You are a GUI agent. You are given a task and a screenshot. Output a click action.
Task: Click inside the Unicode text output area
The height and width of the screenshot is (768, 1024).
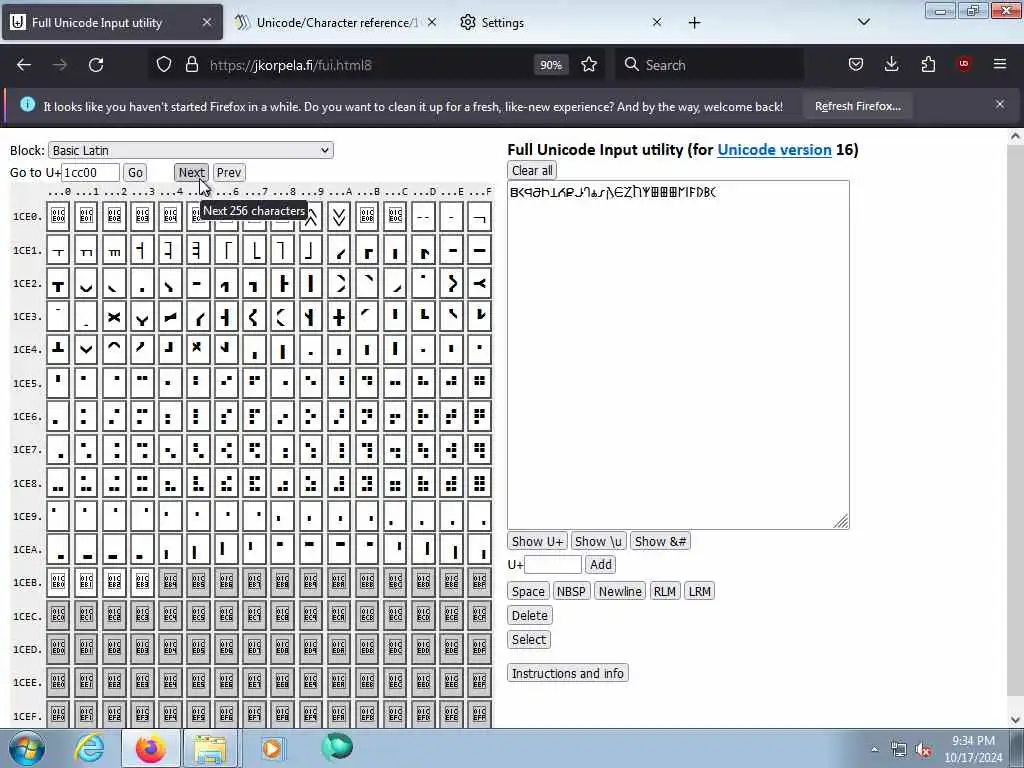[678, 355]
